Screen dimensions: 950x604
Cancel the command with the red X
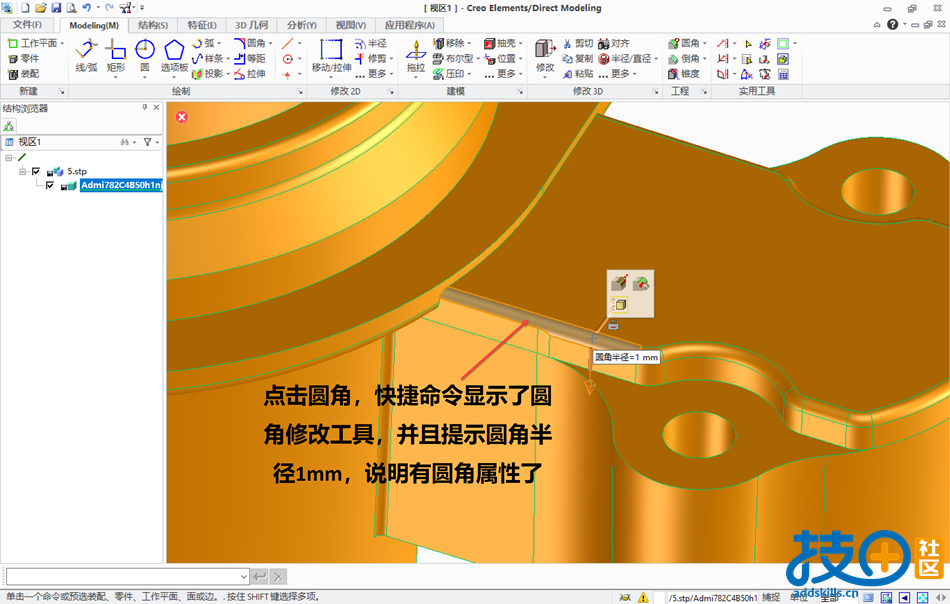(182, 117)
